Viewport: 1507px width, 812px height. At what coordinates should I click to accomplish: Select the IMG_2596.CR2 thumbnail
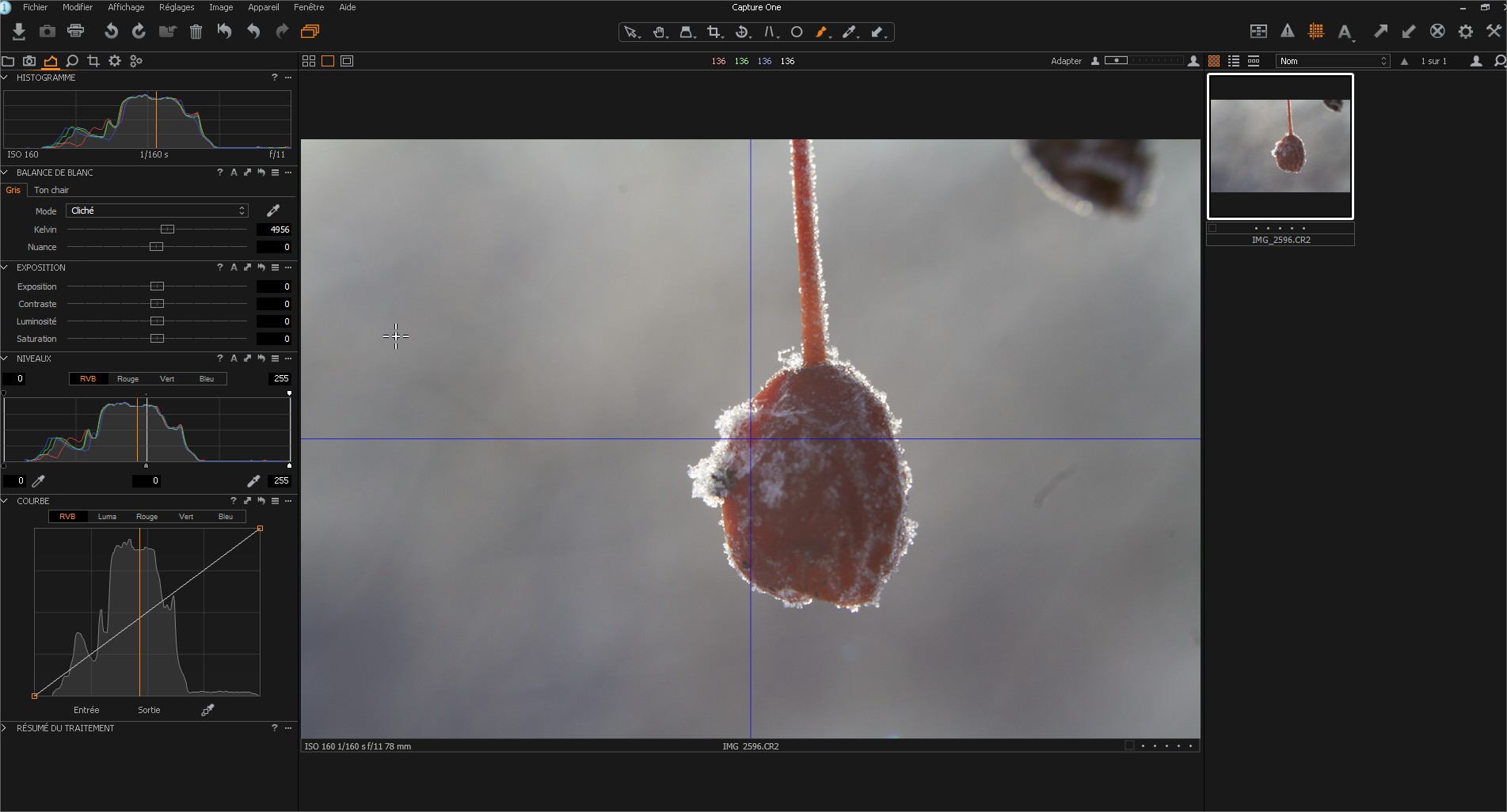pos(1280,146)
